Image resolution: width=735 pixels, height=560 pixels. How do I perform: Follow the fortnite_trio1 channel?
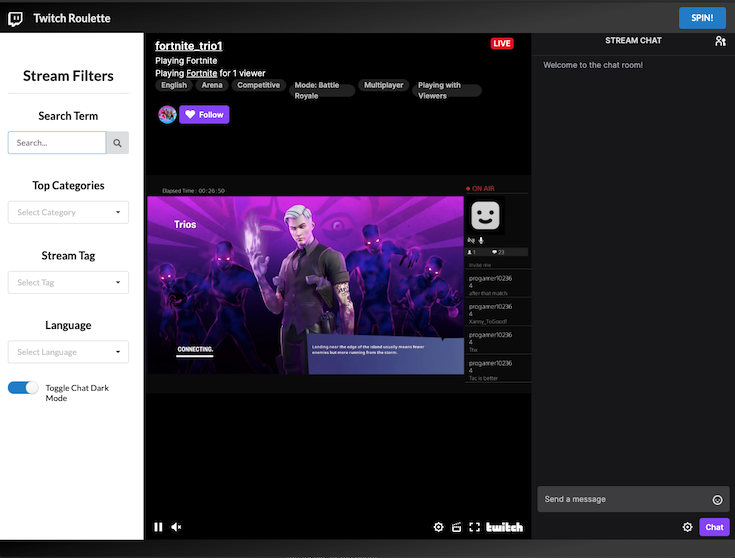pos(204,115)
